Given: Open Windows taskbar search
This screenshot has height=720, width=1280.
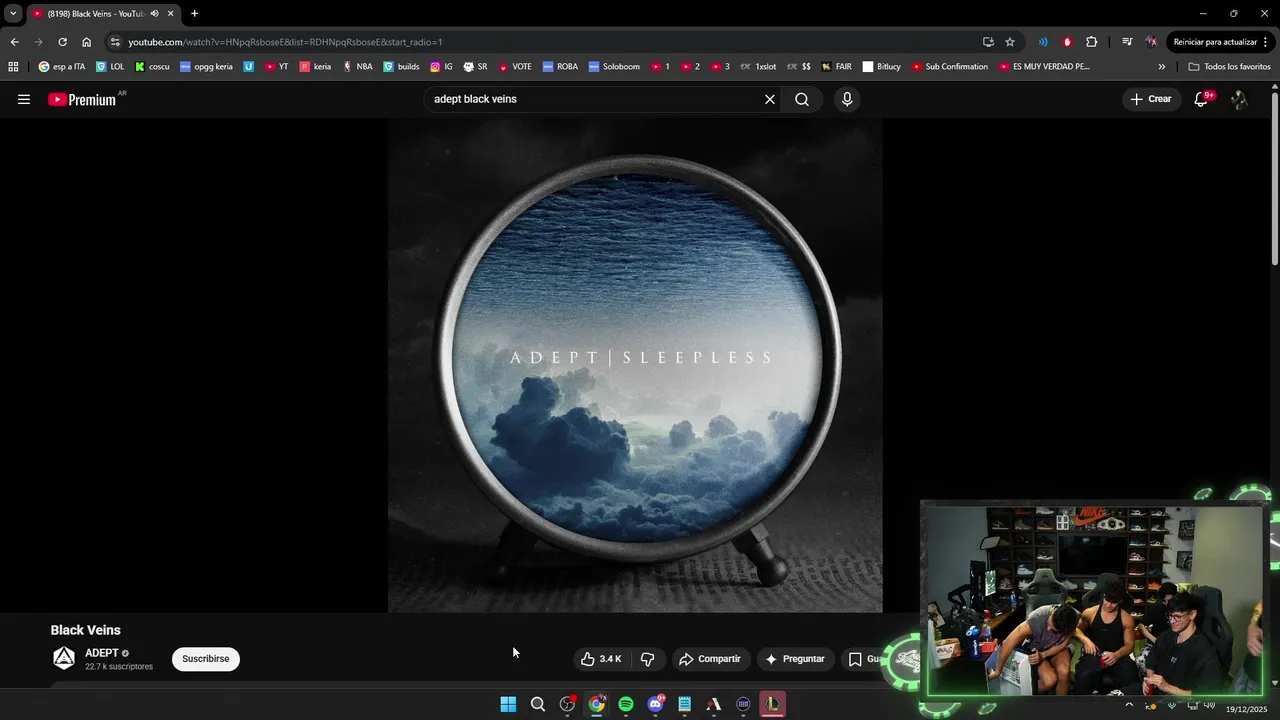Looking at the screenshot, I should 538,704.
